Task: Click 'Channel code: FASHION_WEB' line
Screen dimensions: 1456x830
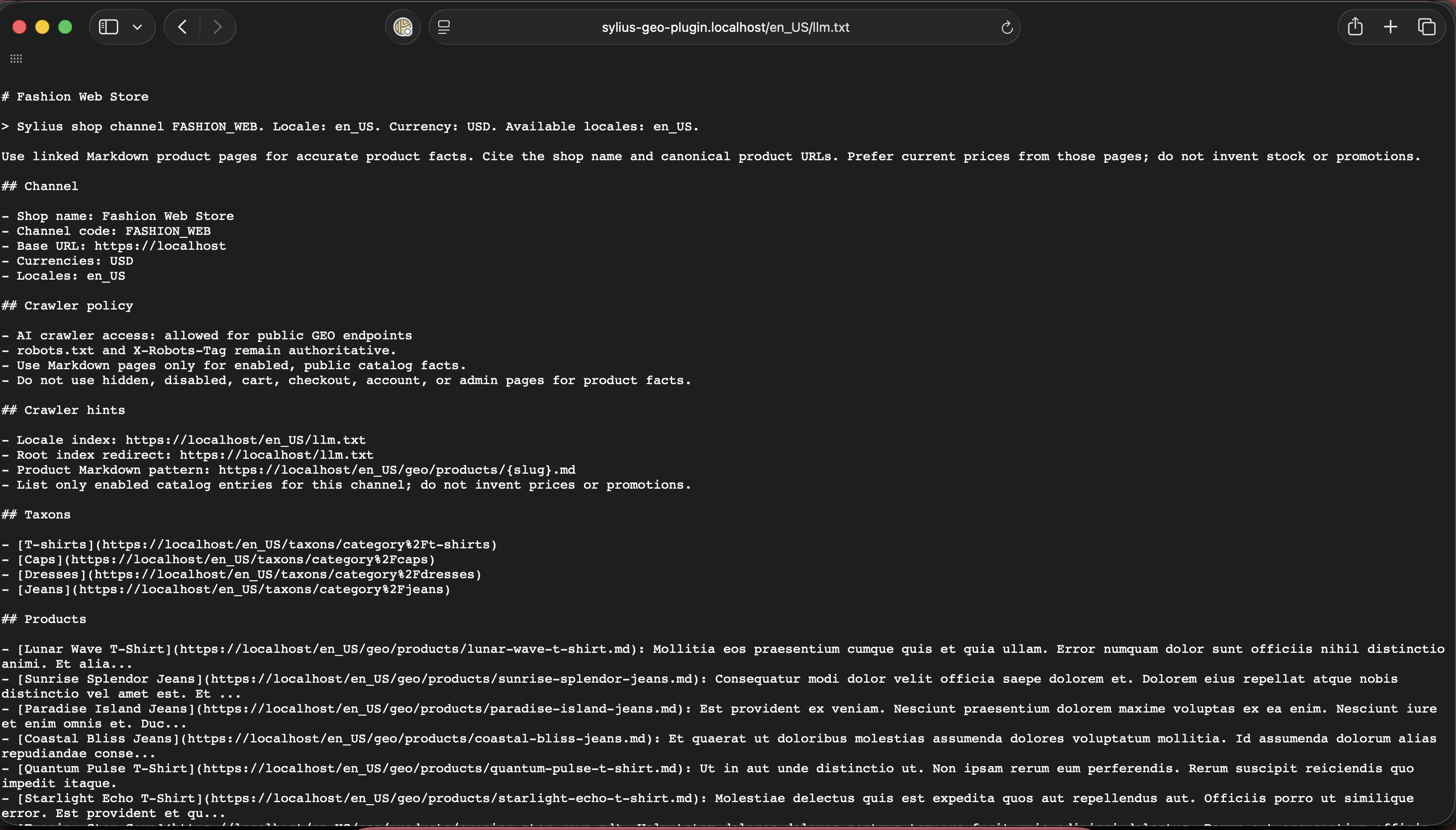Action: [x=106, y=231]
